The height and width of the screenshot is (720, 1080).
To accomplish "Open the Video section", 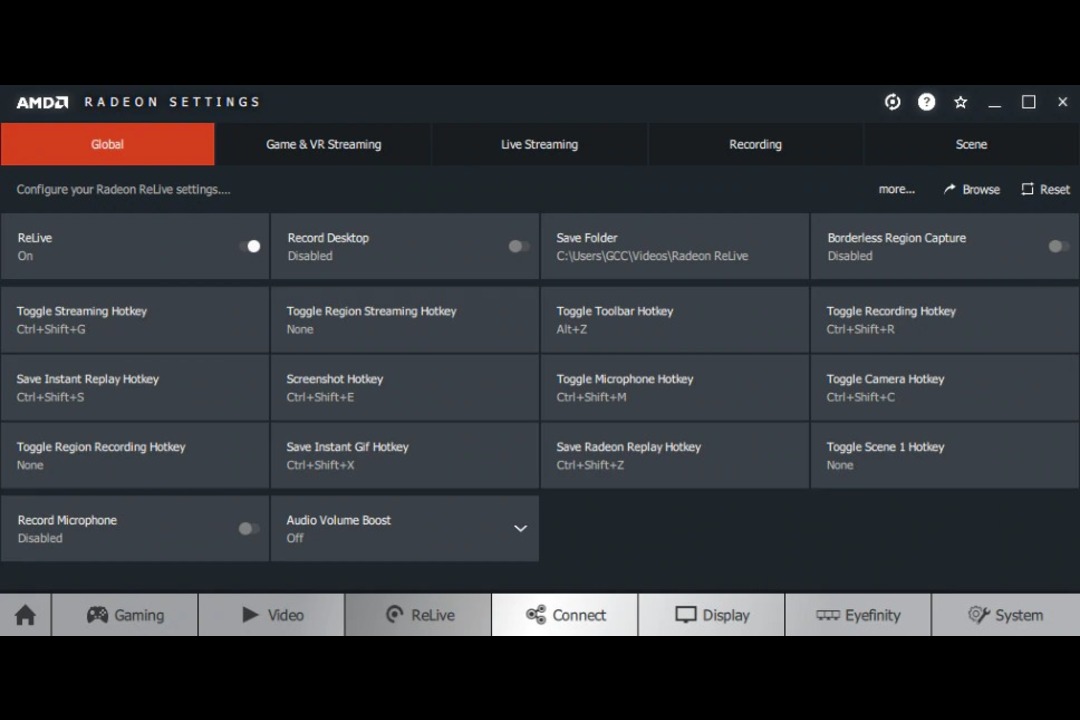I will [x=271, y=615].
